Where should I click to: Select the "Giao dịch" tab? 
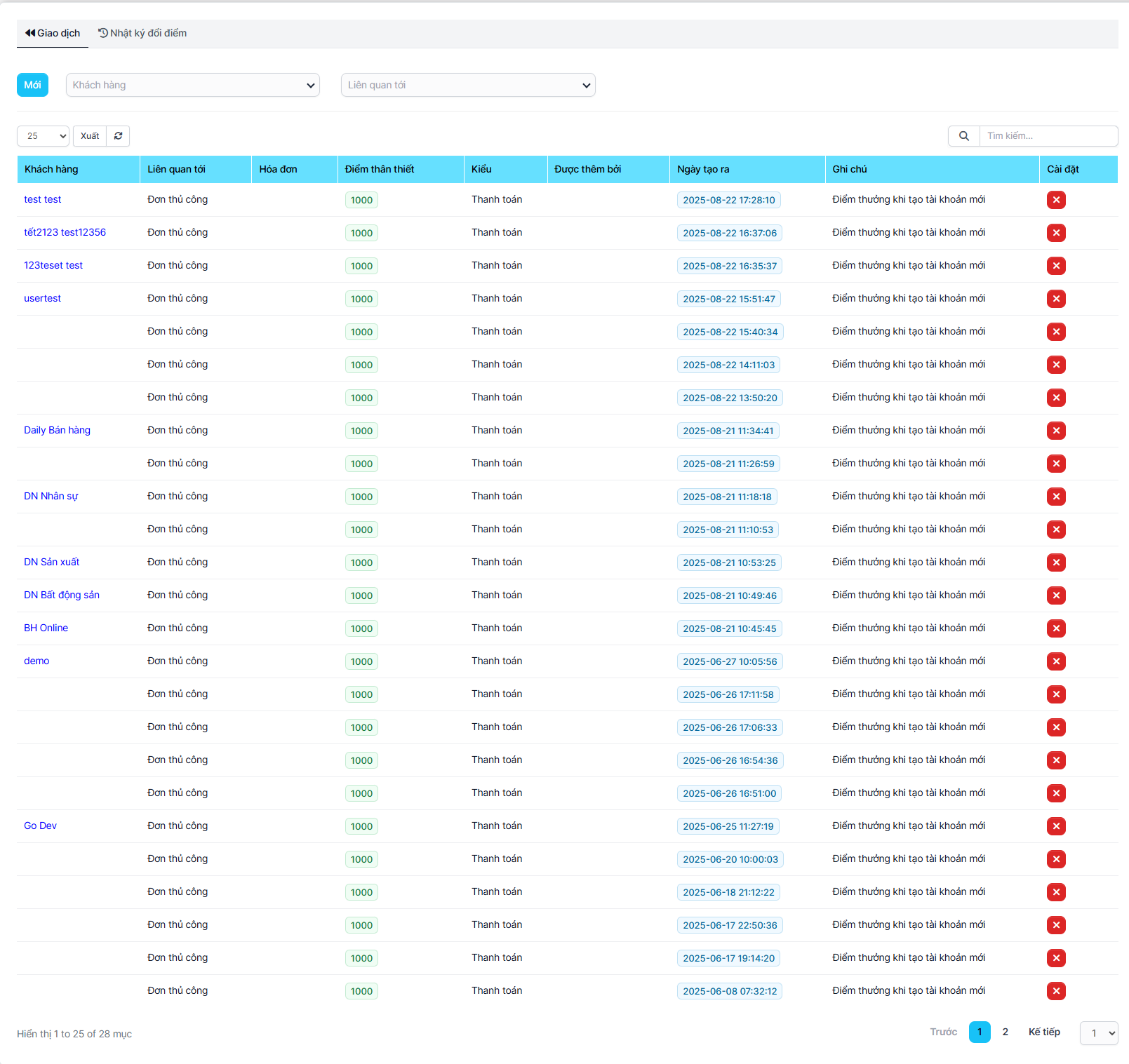[x=52, y=33]
